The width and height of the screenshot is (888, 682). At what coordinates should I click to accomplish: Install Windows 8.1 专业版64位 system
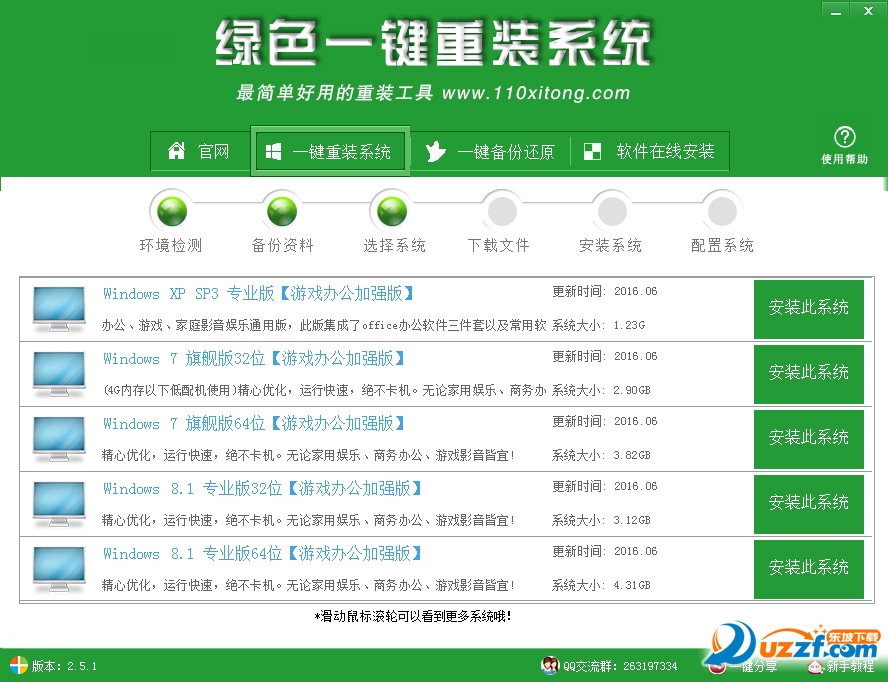809,569
